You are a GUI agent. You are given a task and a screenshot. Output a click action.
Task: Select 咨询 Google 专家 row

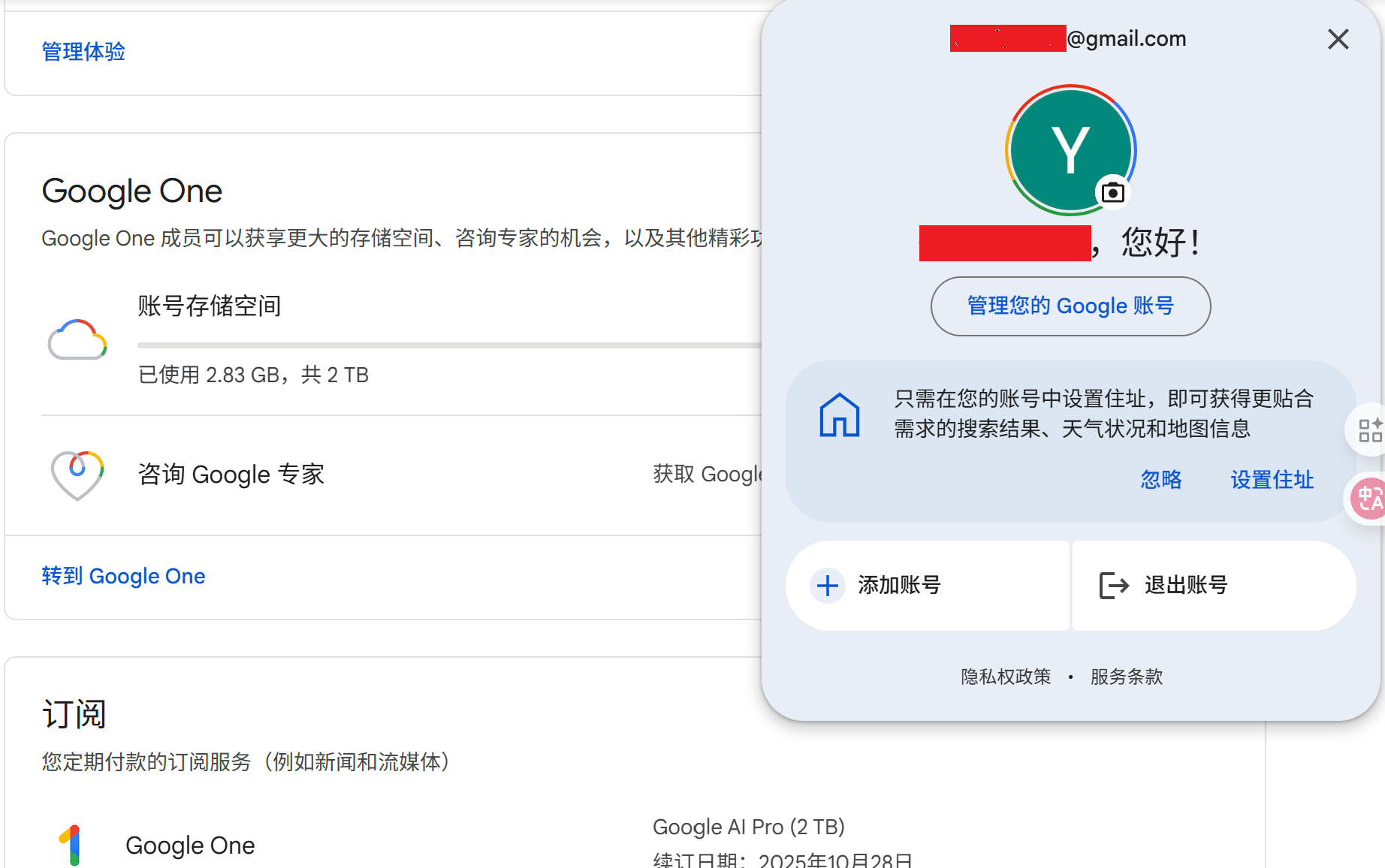[383, 475]
